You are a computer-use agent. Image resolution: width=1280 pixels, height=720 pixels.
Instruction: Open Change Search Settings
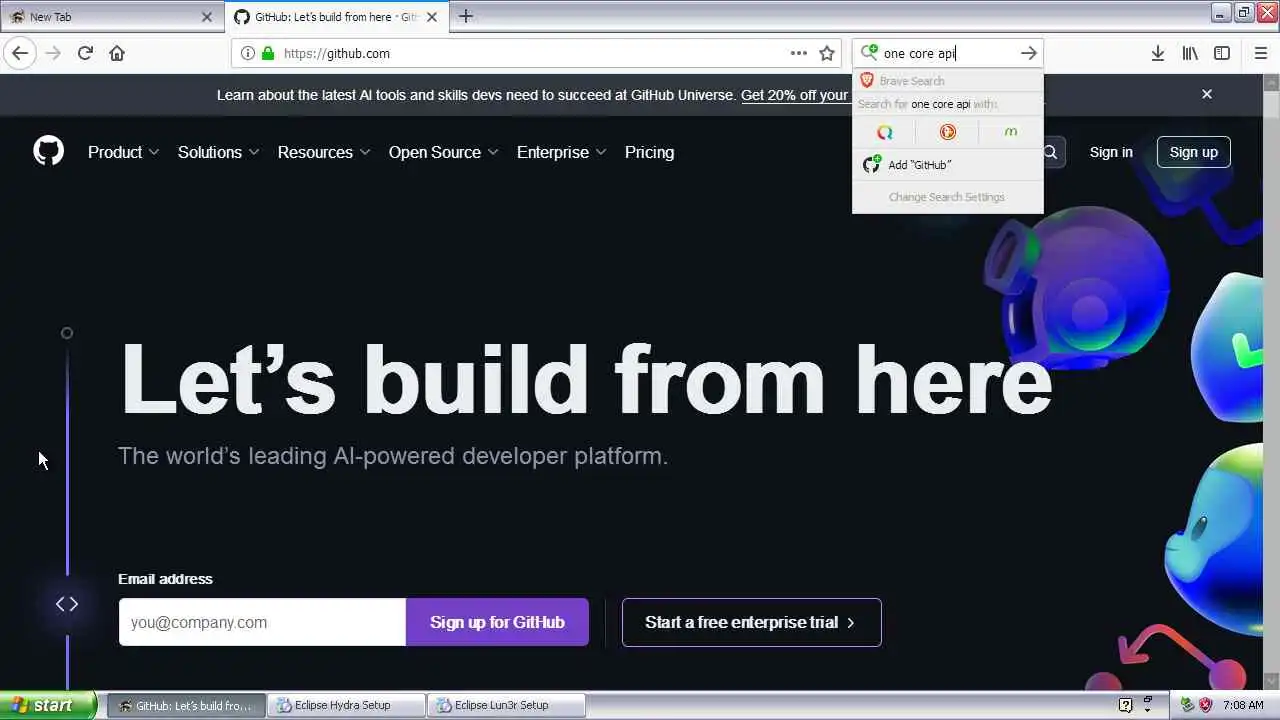pyautogui.click(x=947, y=197)
